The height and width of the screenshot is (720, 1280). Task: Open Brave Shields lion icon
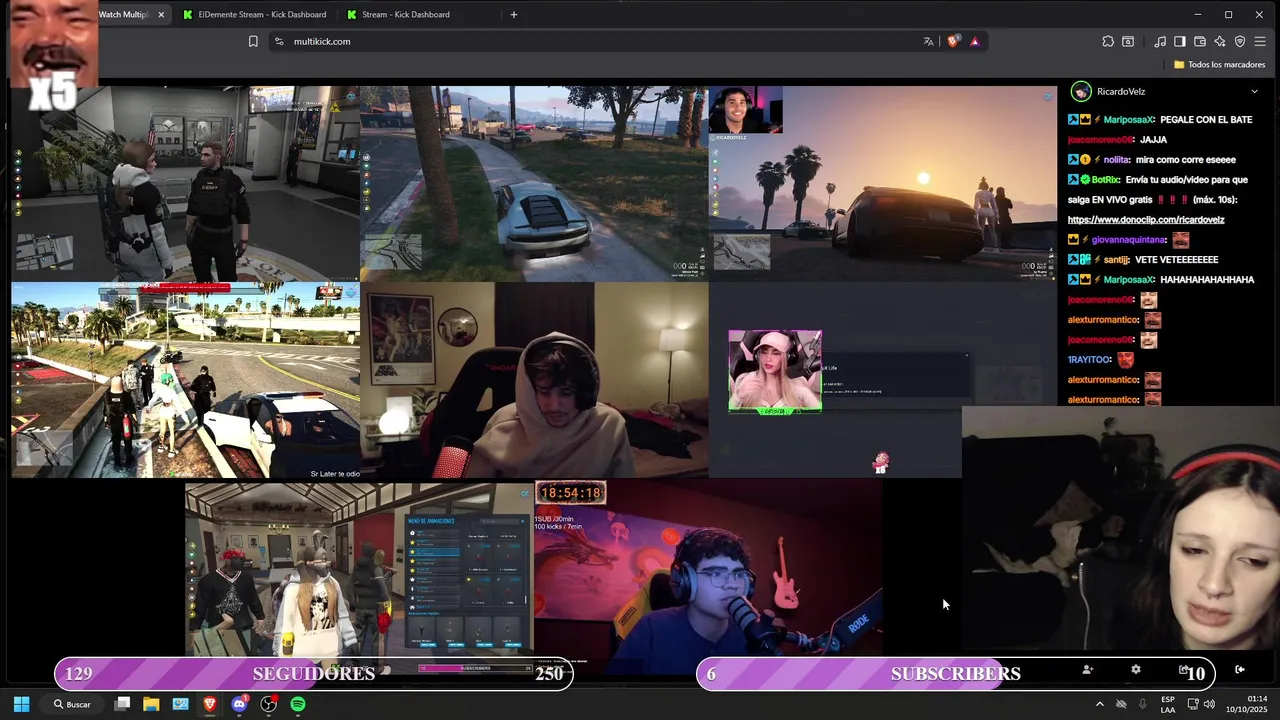pyautogui.click(x=953, y=41)
